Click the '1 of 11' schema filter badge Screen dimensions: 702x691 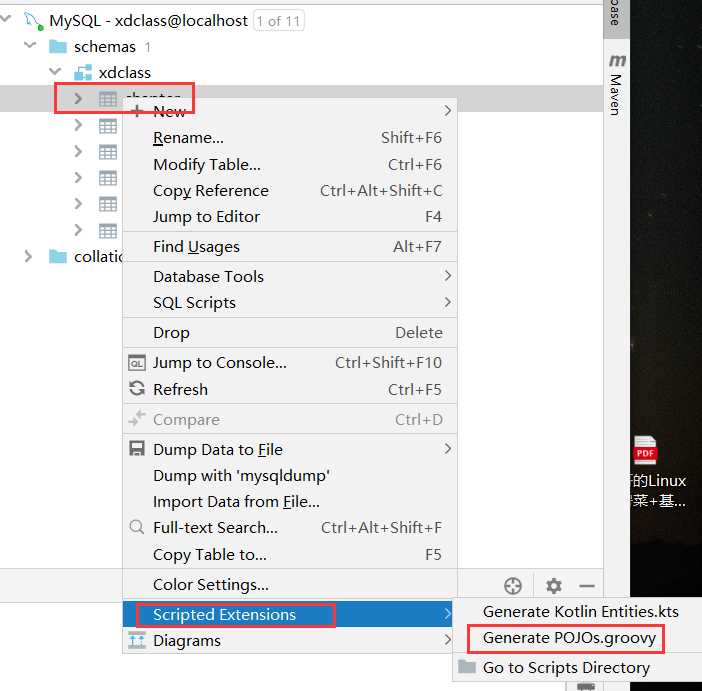(278, 21)
